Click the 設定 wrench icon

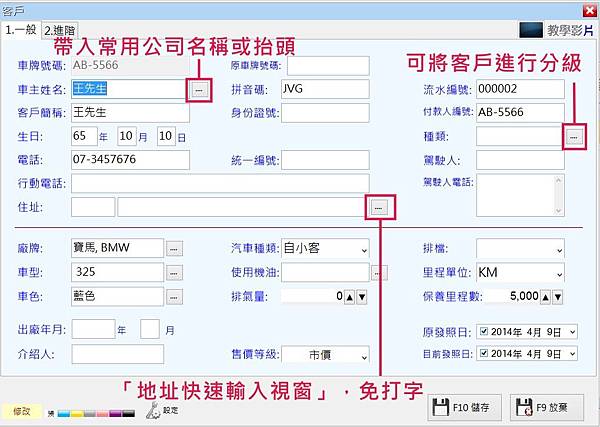(153, 410)
